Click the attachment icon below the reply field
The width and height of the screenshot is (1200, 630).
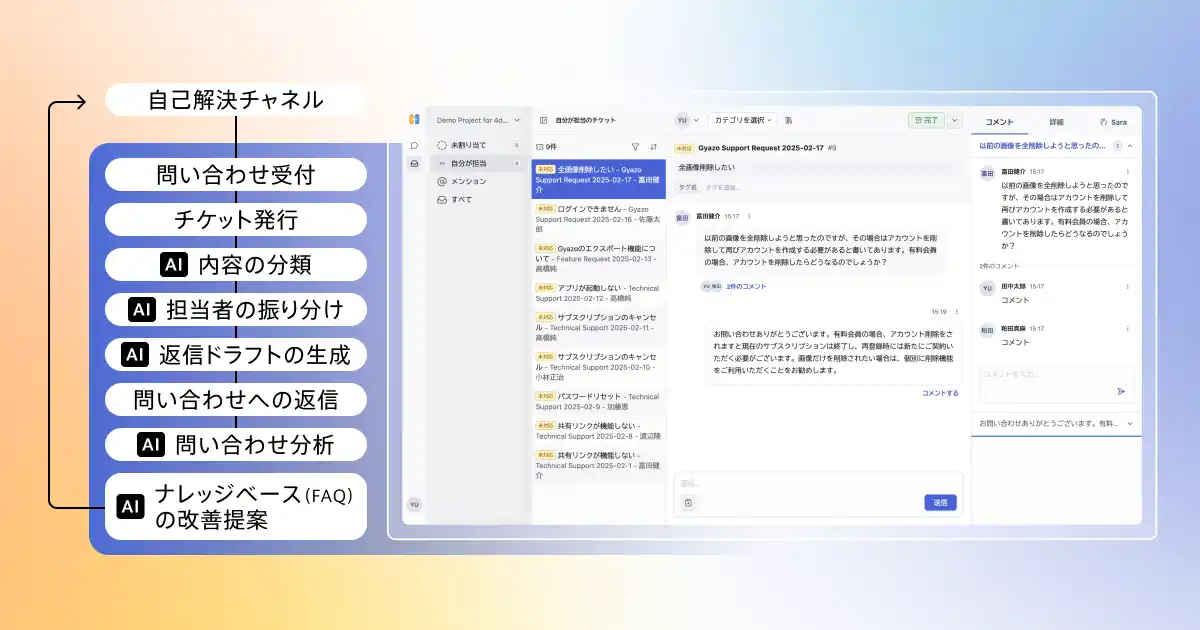click(688, 503)
